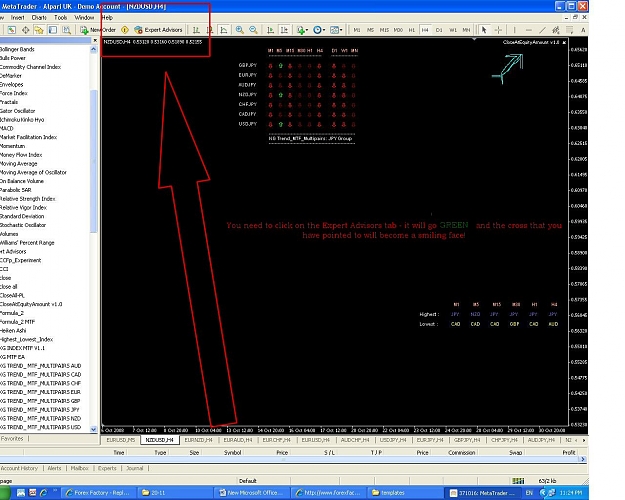Switch chart to candlesticks icon

click(210, 30)
